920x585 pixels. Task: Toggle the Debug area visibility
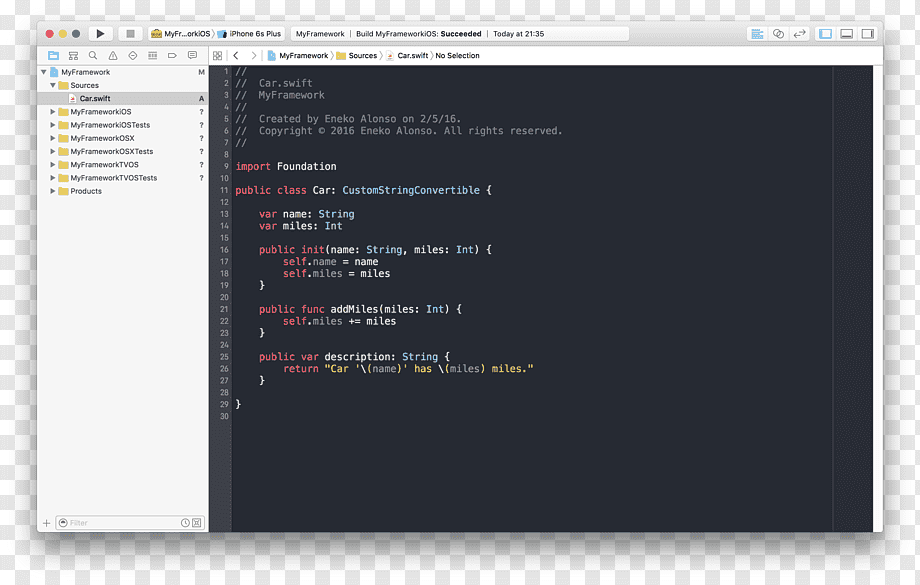847,34
